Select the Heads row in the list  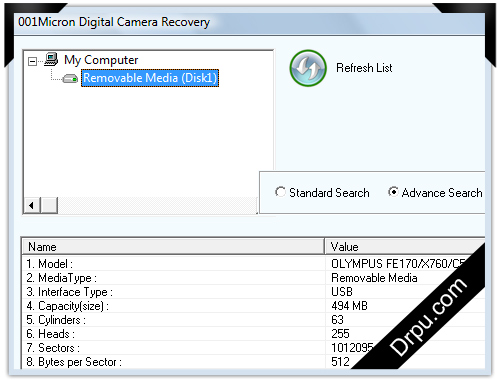pyautogui.click(x=253, y=334)
